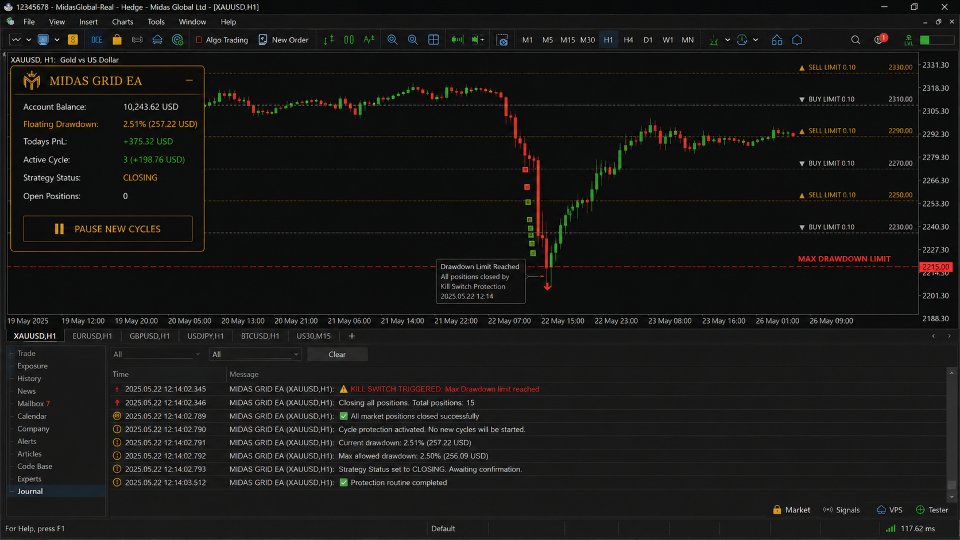Expand the templates dropdown arrow
This screenshot has height=540, width=960.
pyautogui.click(x=756, y=40)
